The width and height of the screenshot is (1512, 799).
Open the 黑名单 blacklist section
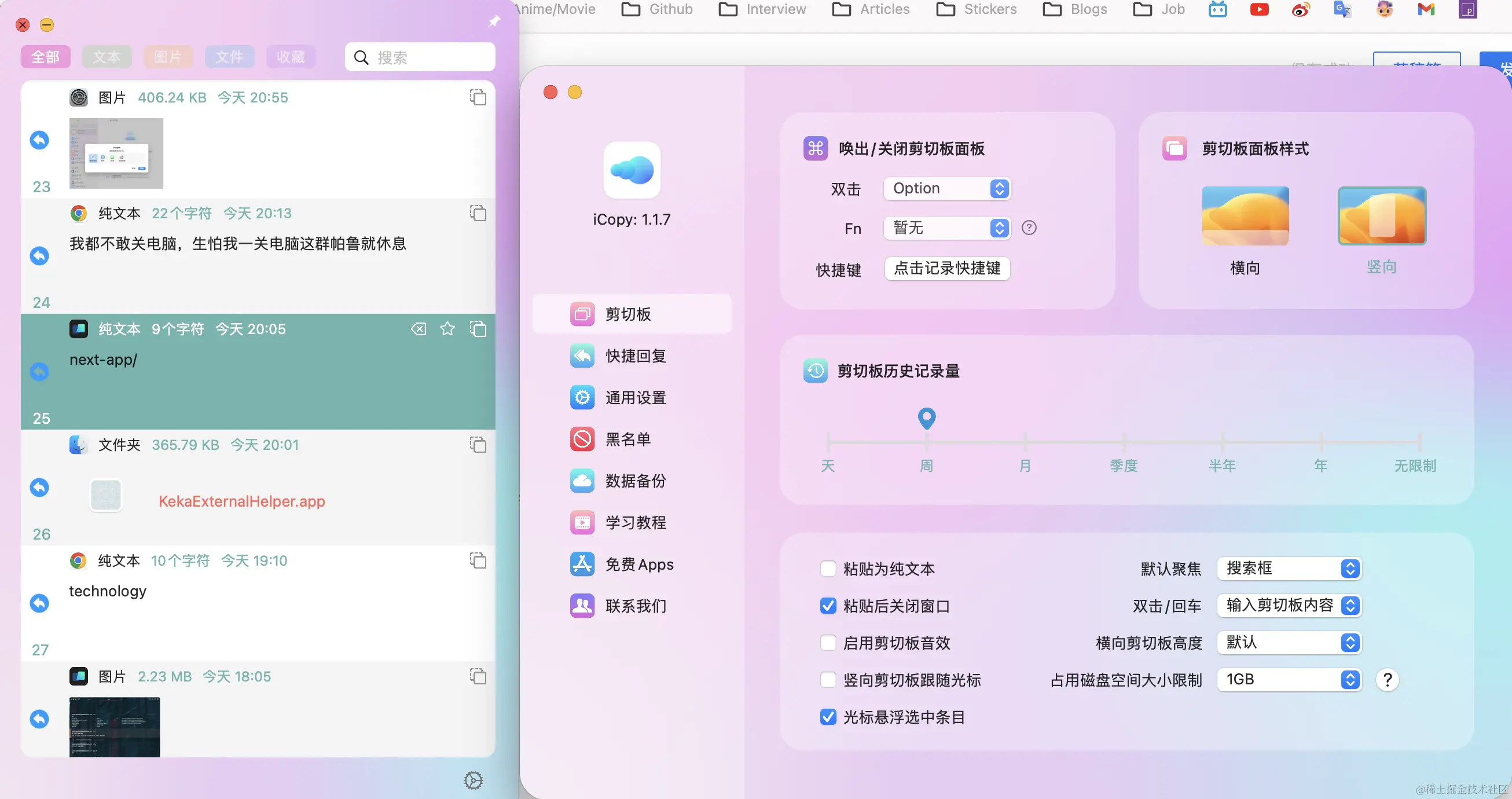pos(628,439)
